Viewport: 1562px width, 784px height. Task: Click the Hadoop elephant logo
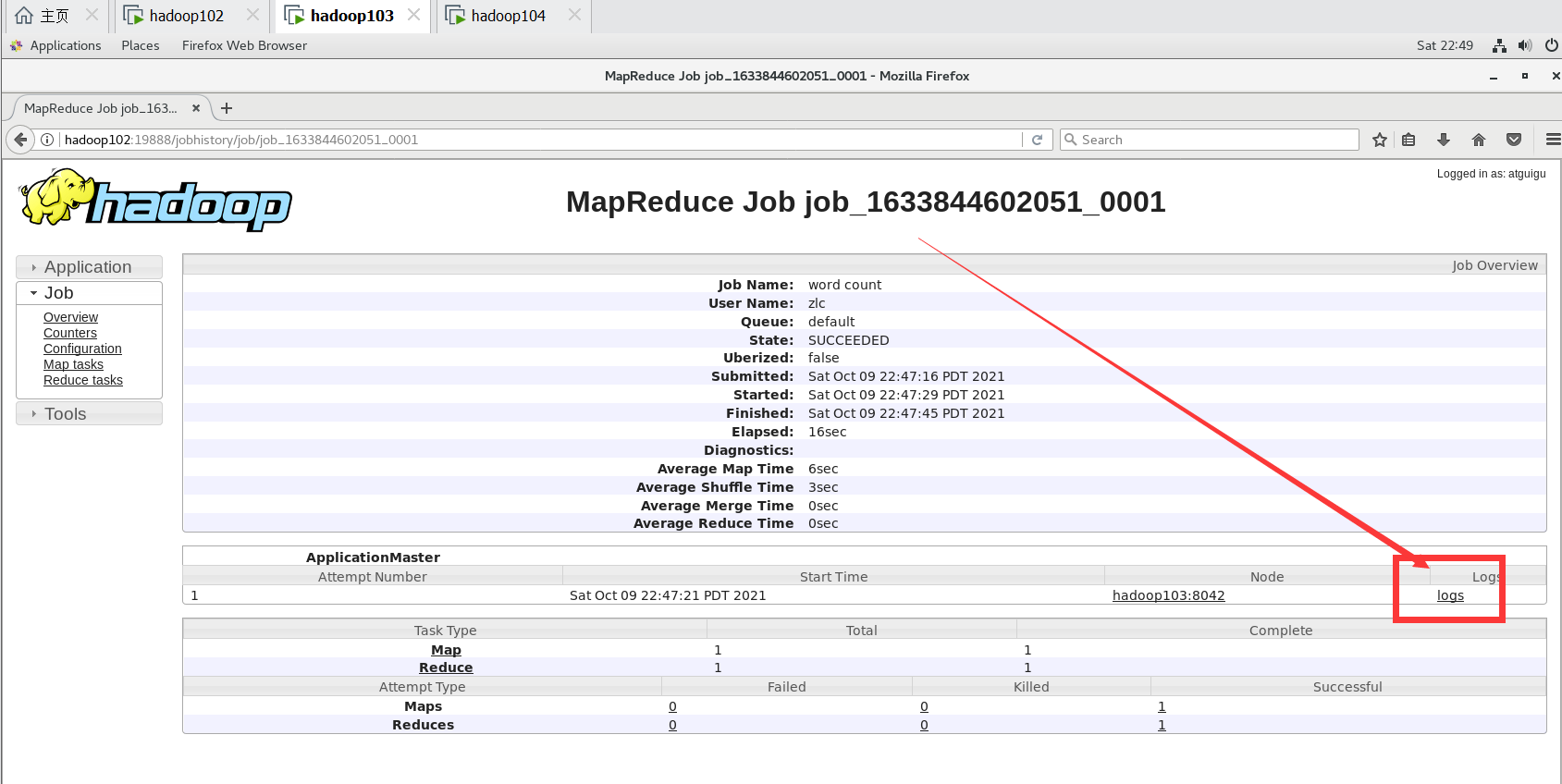(x=155, y=199)
